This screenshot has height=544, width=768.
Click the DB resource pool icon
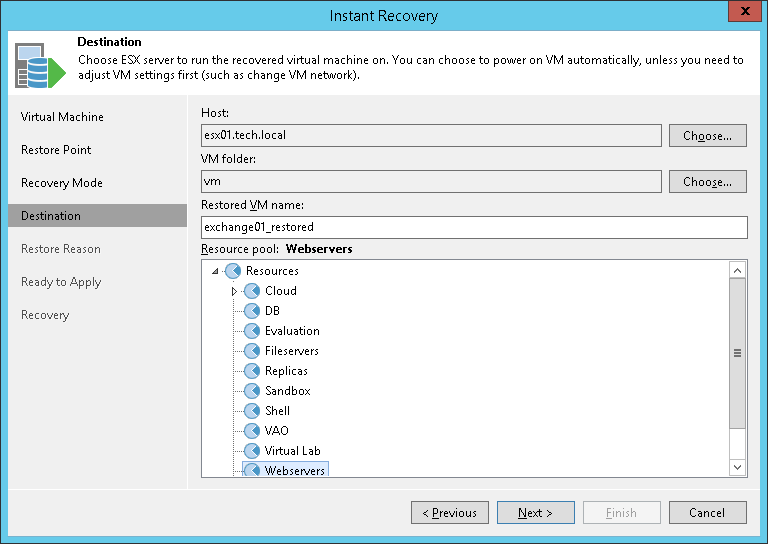coord(252,311)
